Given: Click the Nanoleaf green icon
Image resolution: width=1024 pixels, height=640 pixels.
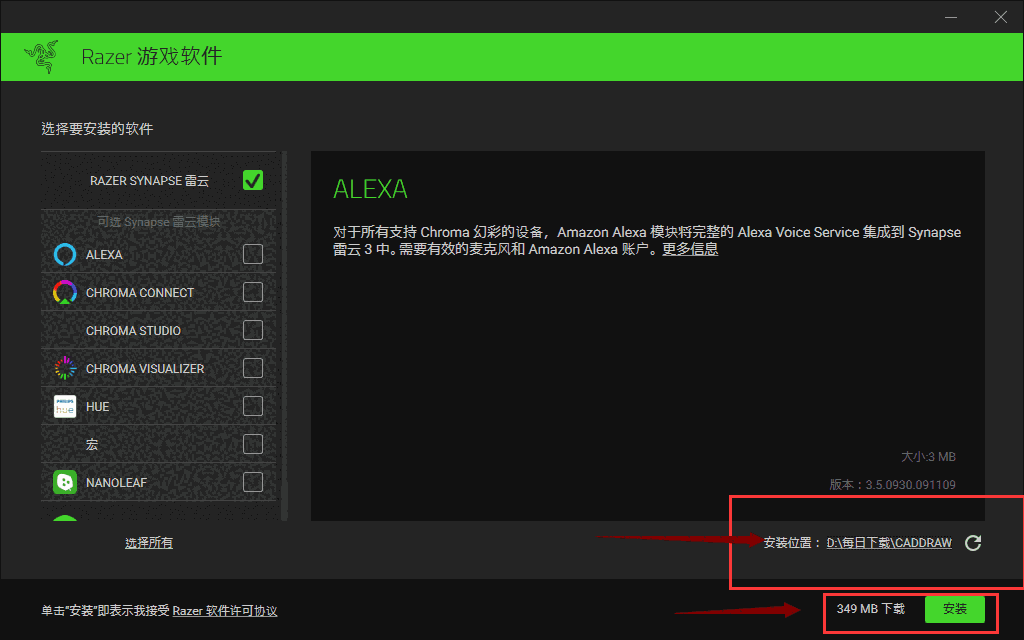Looking at the screenshot, I should (65, 483).
